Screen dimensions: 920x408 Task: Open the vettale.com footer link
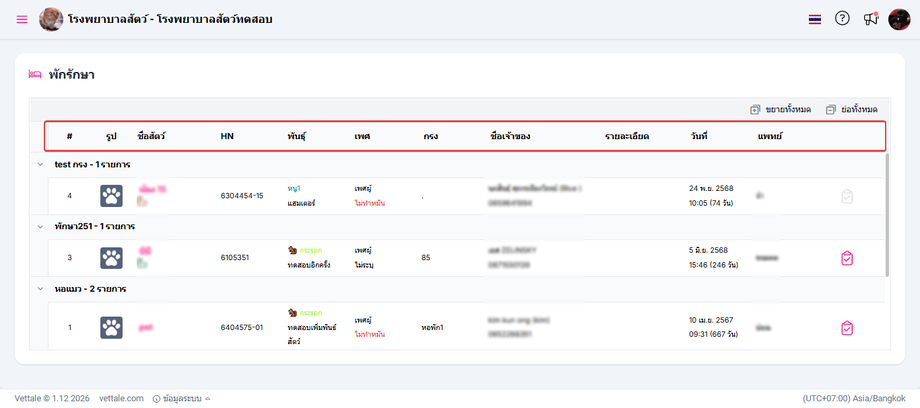(x=122, y=398)
